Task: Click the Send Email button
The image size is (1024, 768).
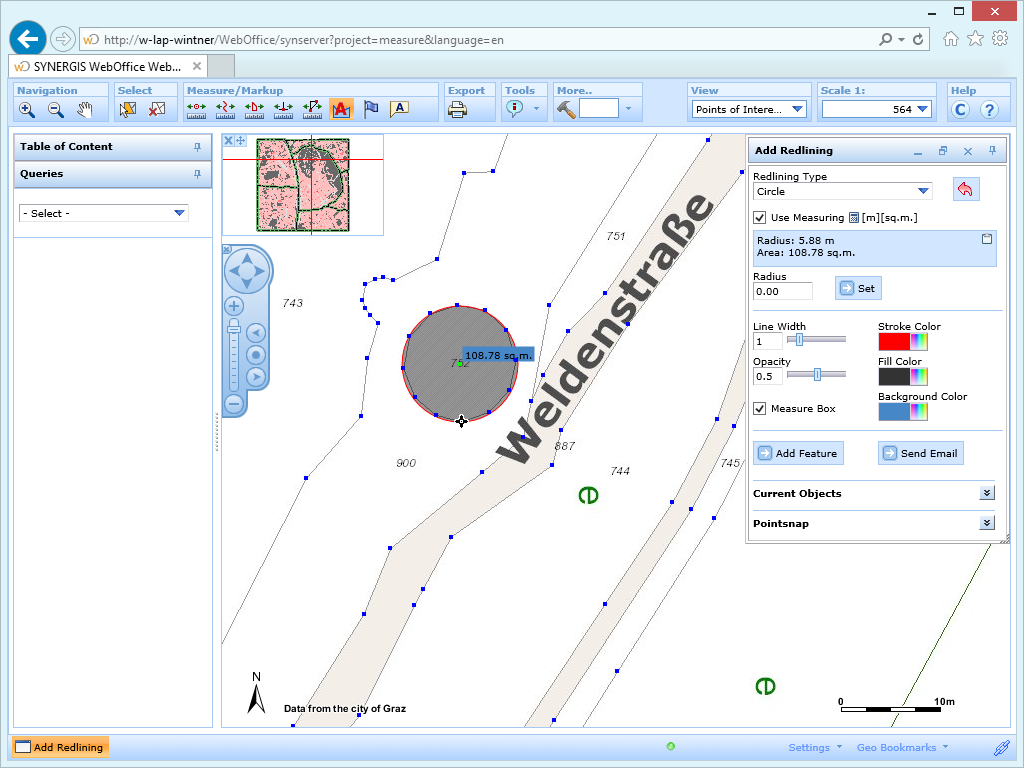Action: click(x=920, y=453)
